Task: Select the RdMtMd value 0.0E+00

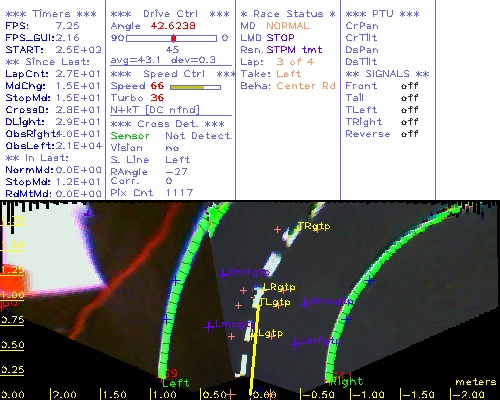Action: pos(78,194)
